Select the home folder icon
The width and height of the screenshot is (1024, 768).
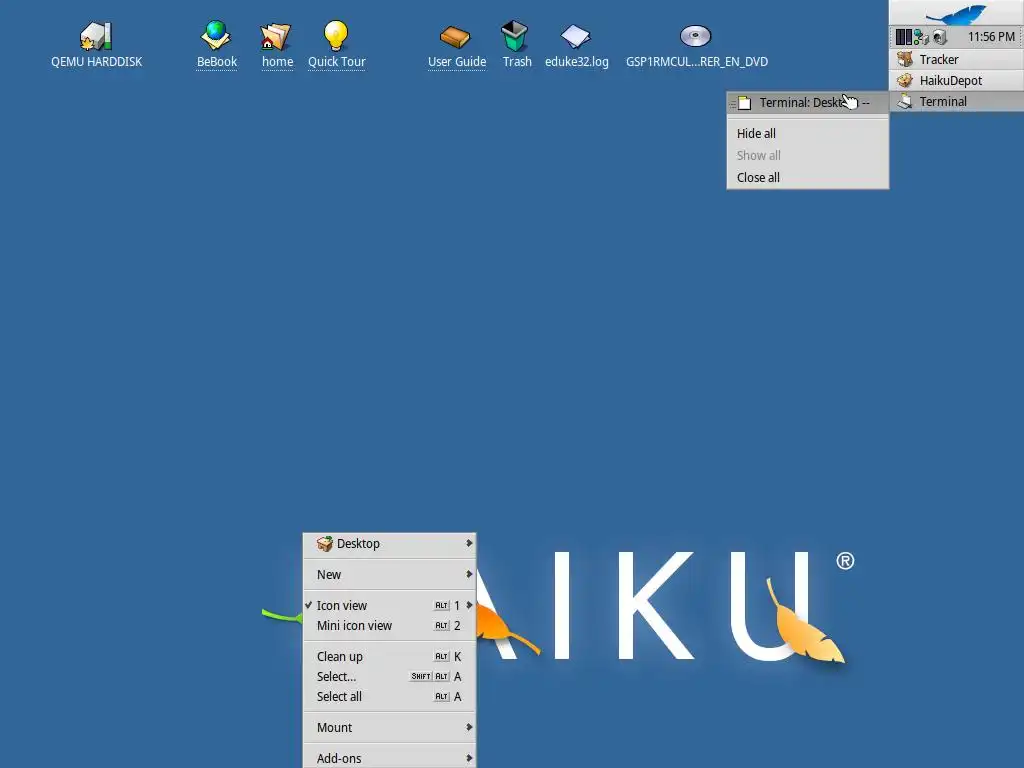pos(276,37)
